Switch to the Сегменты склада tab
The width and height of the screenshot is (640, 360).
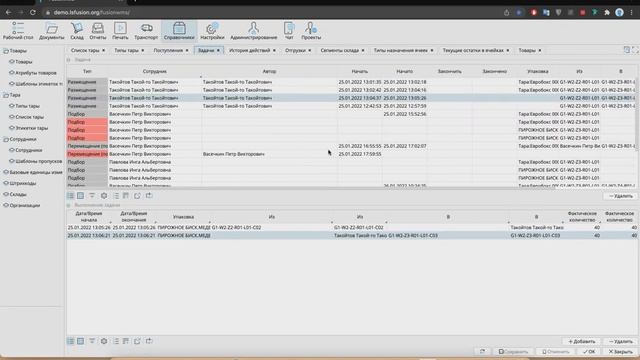pos(339,50)
